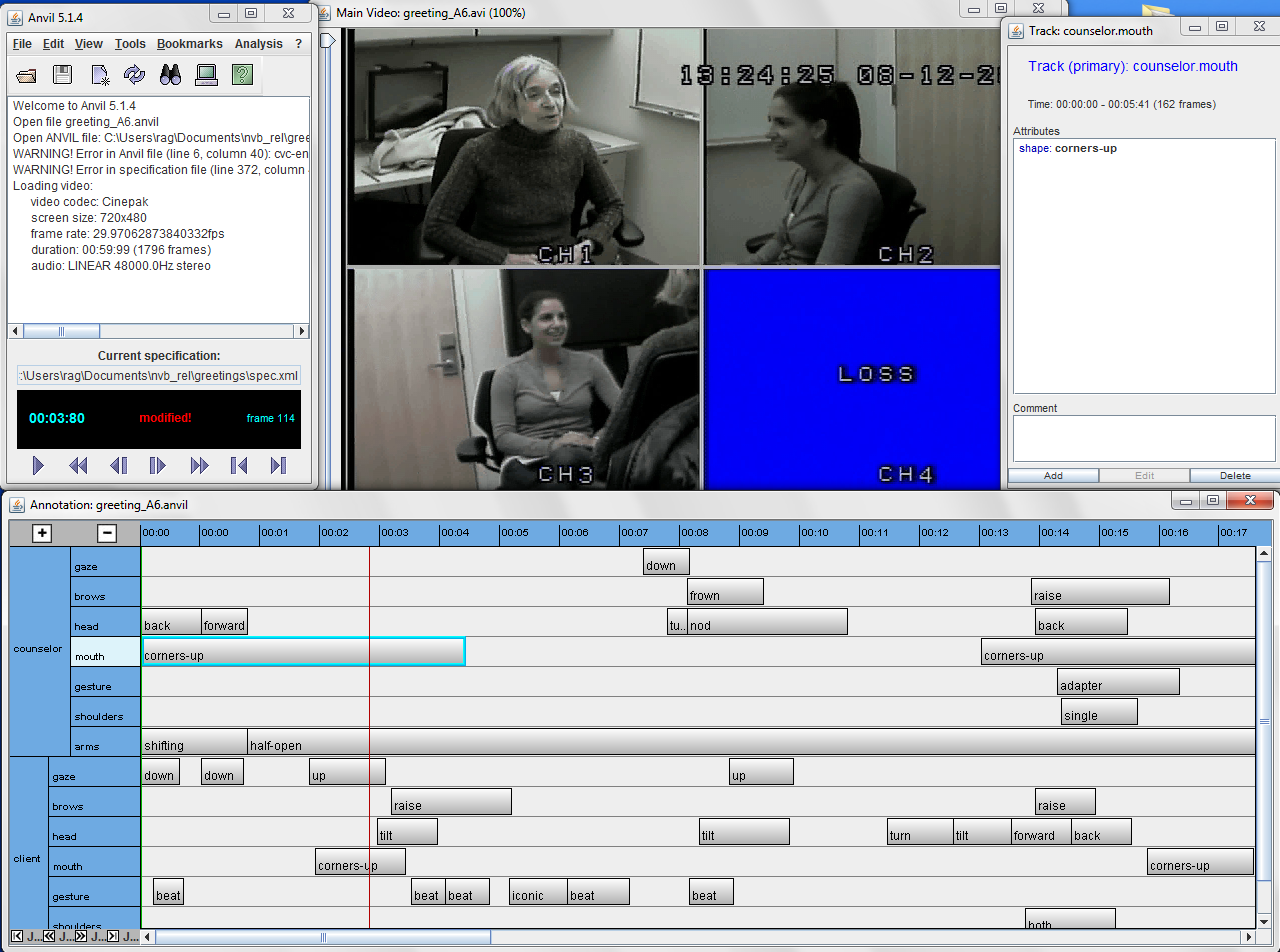This screenshot has width=1280, height=952.
Task: Open help with the green question mark icon
Action: (x=242, y=74)
